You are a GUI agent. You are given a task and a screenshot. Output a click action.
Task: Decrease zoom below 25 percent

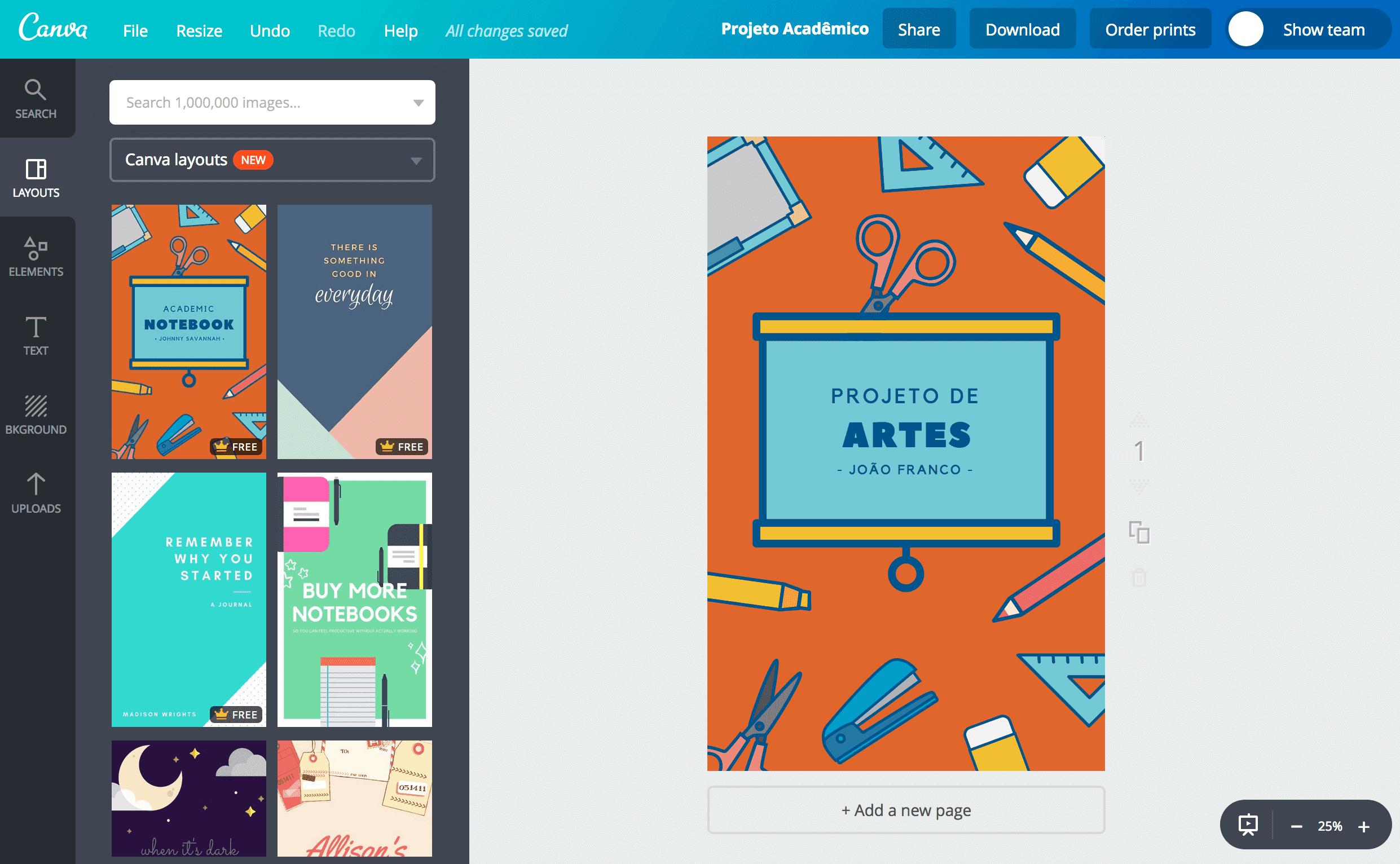coord(1296,826)
